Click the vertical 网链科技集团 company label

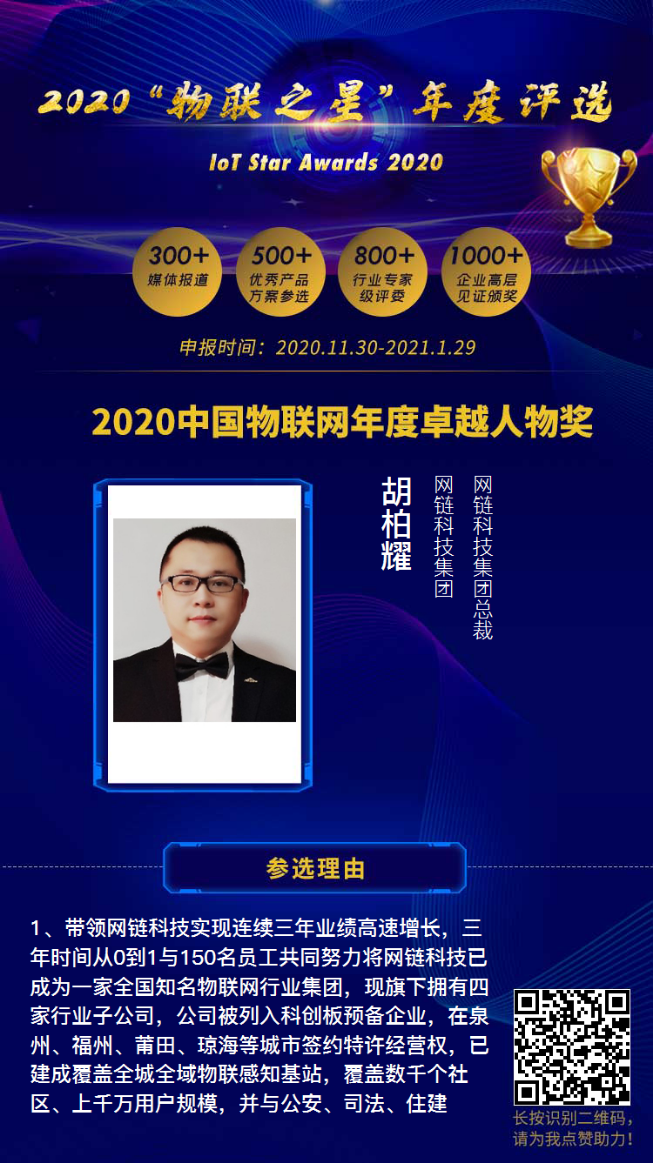444,537
